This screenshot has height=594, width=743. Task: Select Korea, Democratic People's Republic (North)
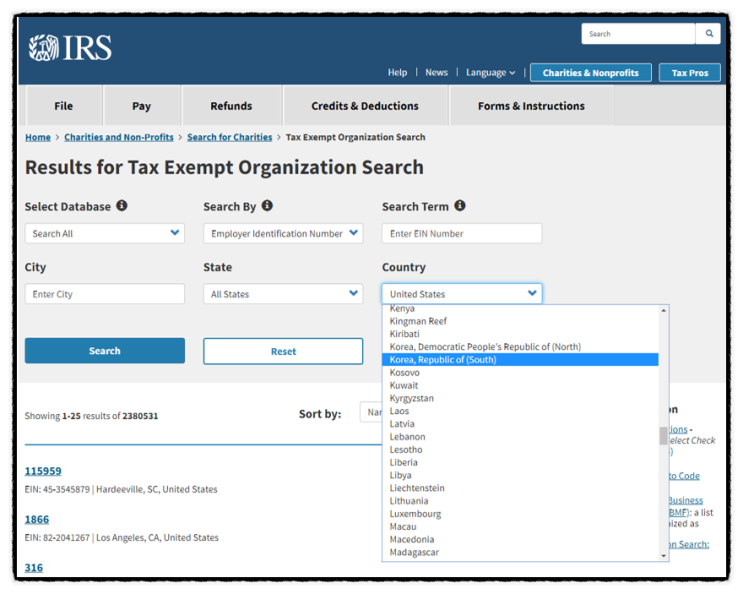click(x=520, y=347)
